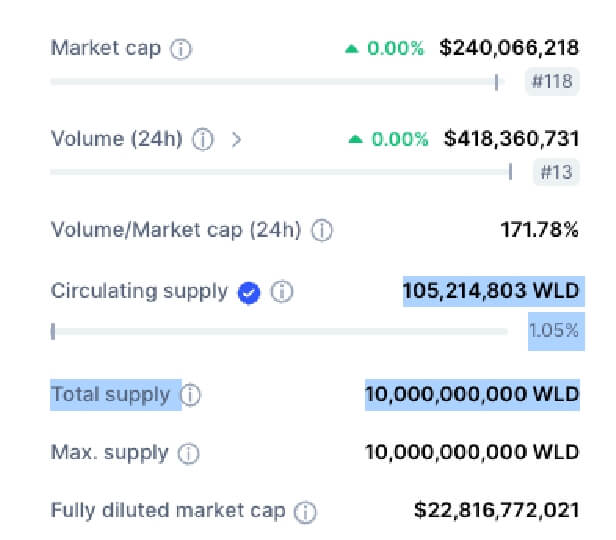616x540 pixels.
Task: Click the blue verified badge on Circulating supply
Action: pyautogui.click(x=249, y=293)
